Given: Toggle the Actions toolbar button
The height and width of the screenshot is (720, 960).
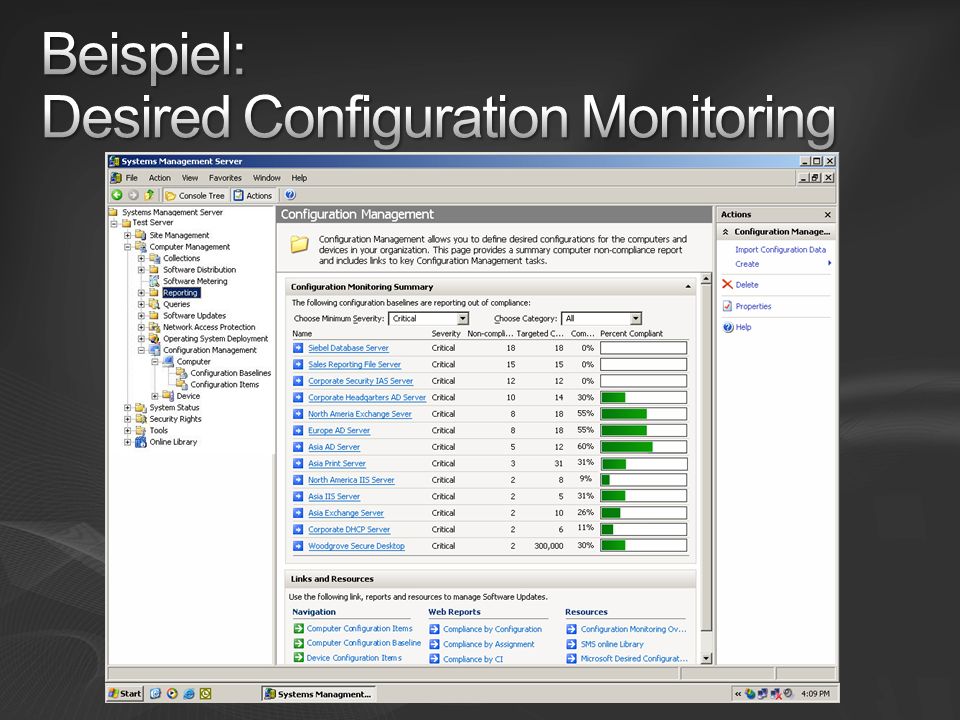Looking at the screenshot, I should (253, 195).
